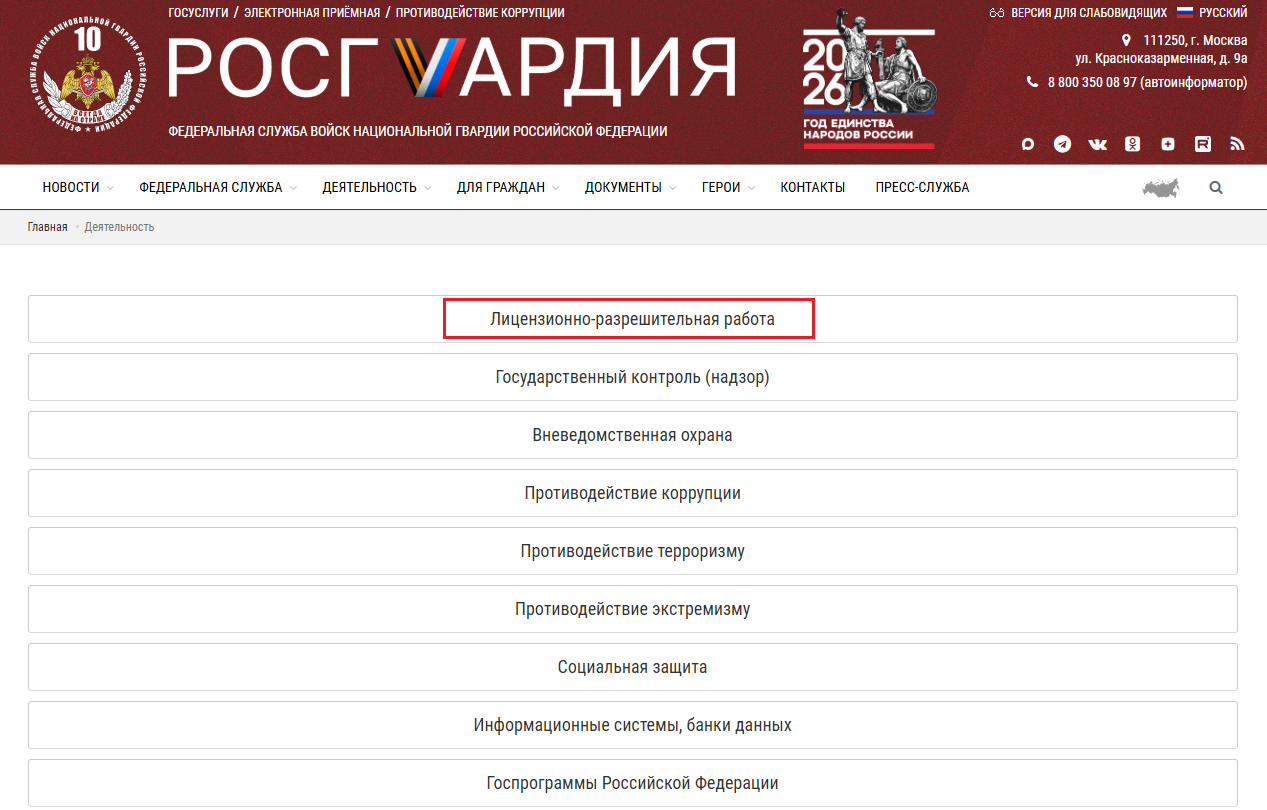Open Противодействие коррупции section in list
Image resolution: width=1267 pixels, height=810 pixels.
(x=633, y=493)
